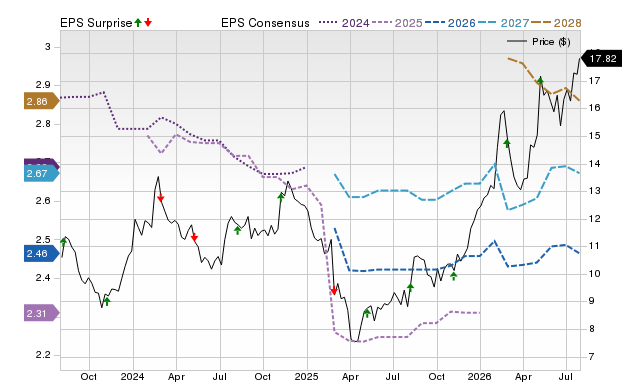
Task: Click the red down arrow in EPS Surprise legend
Action: pyautogui.click(x=148, y=23)
